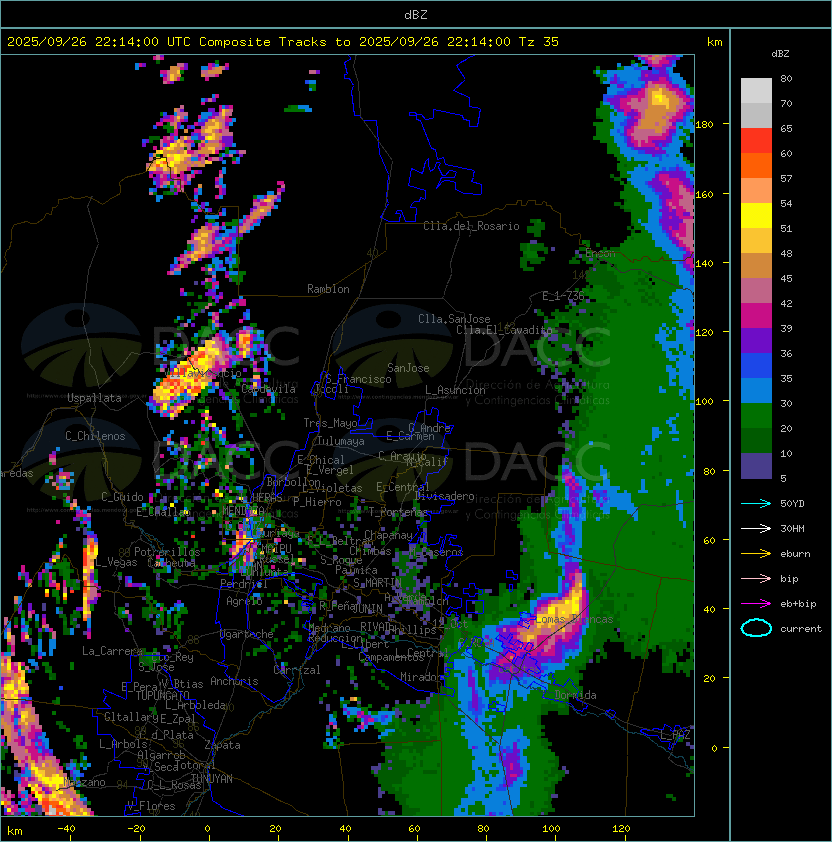Click the 'Ramblon' place label
This screenshot has width=832, height=842.
[x=328, y=289]
